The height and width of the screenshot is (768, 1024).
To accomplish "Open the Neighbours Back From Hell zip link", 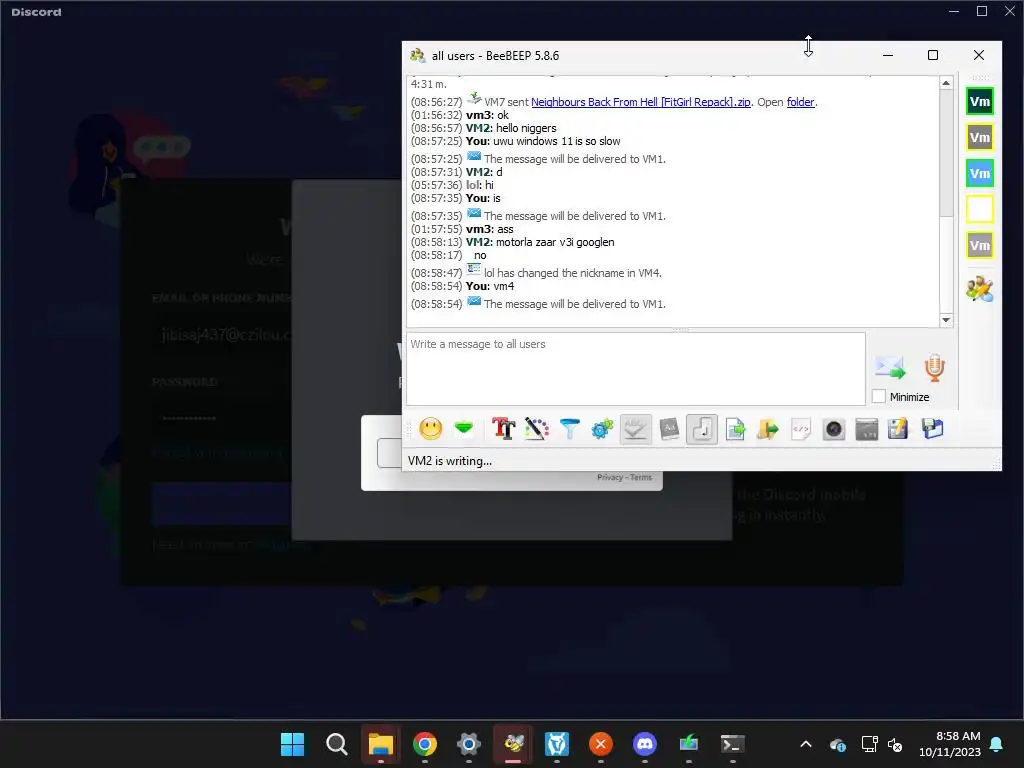I will [x=641, y=102].
